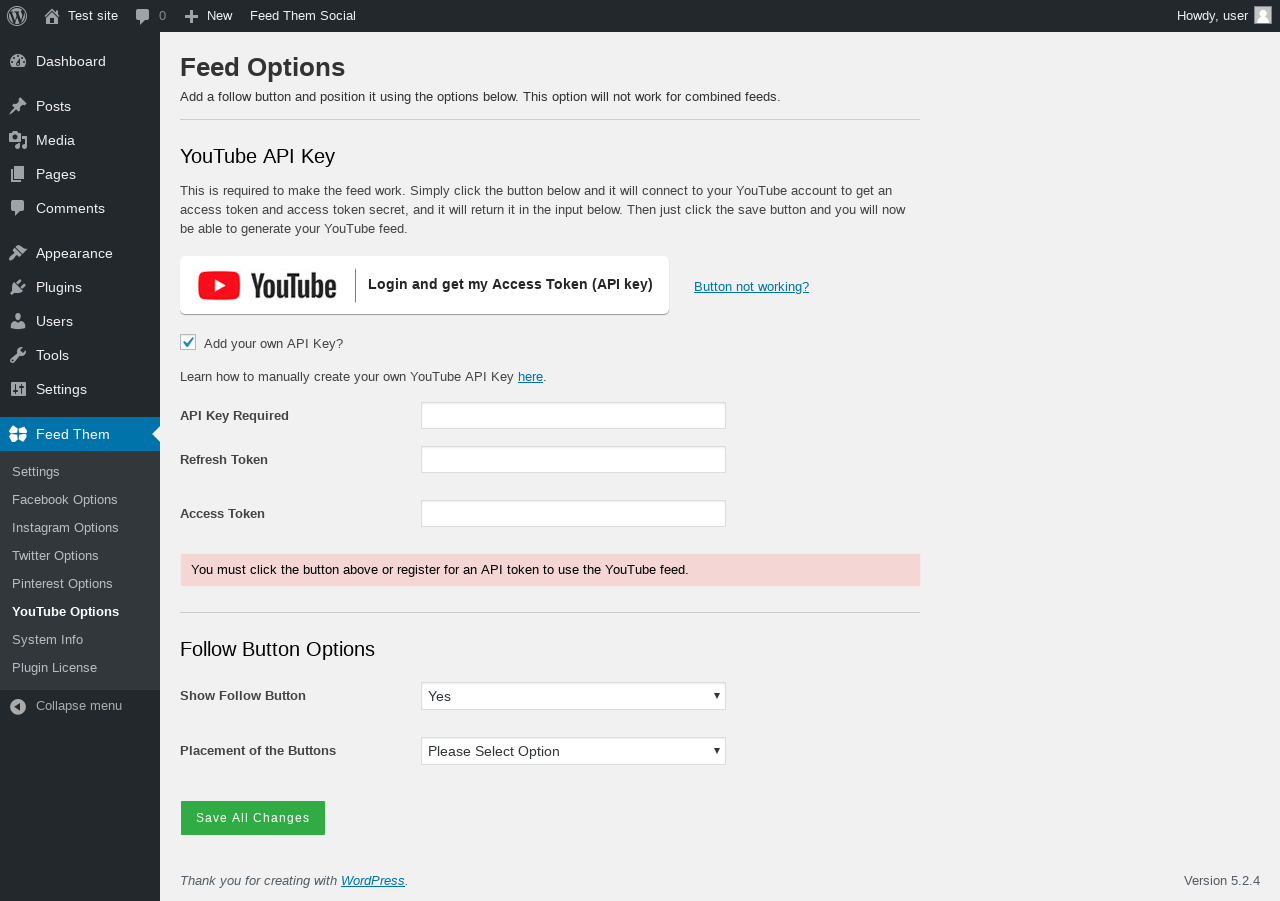Open the Show Follow Button dropdown
Viewport: 1280px width, 901px height.
pyautogui.click(x=573, y=696)
